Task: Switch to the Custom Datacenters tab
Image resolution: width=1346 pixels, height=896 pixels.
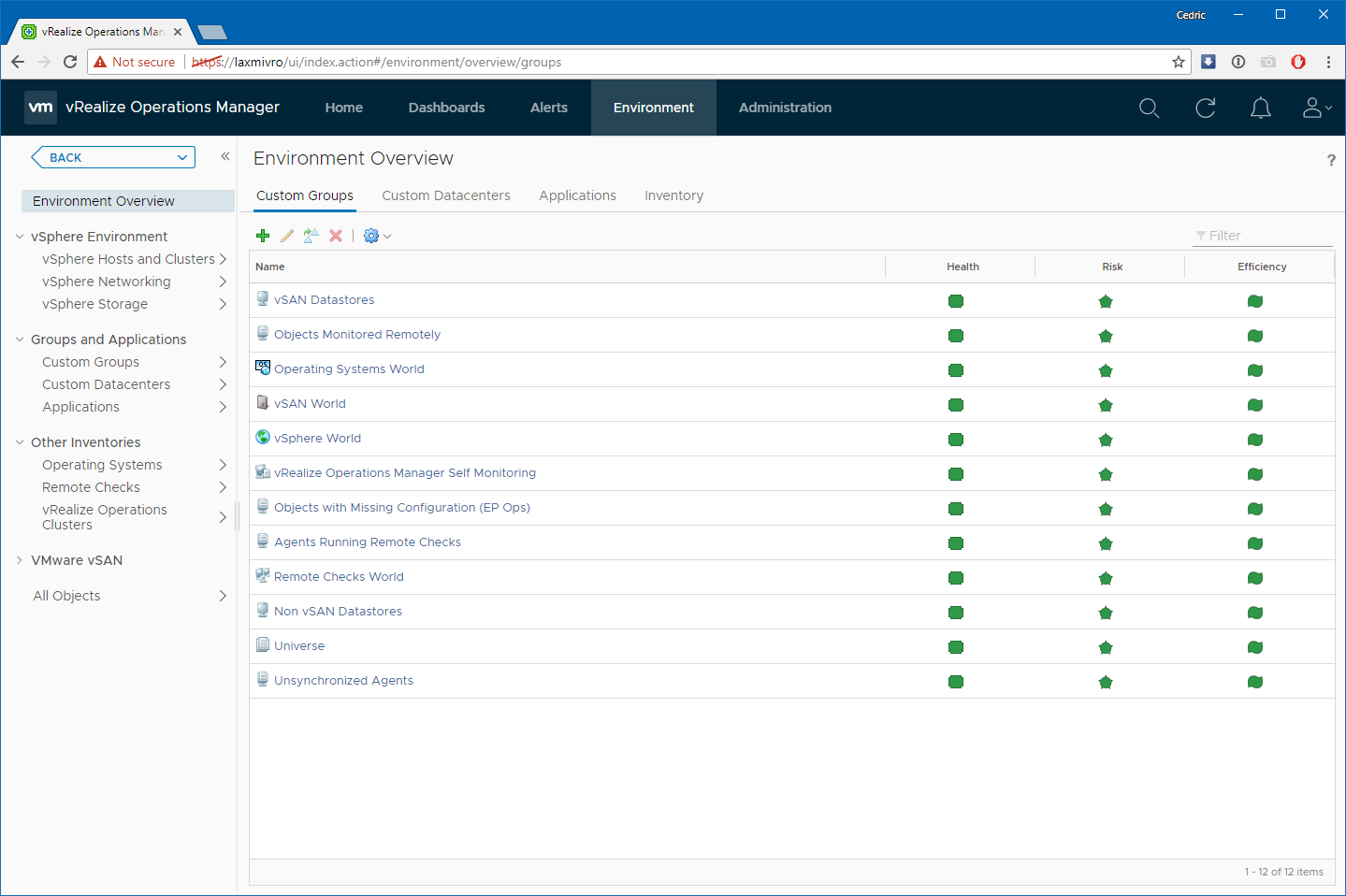Action: (x=446, y=195)
